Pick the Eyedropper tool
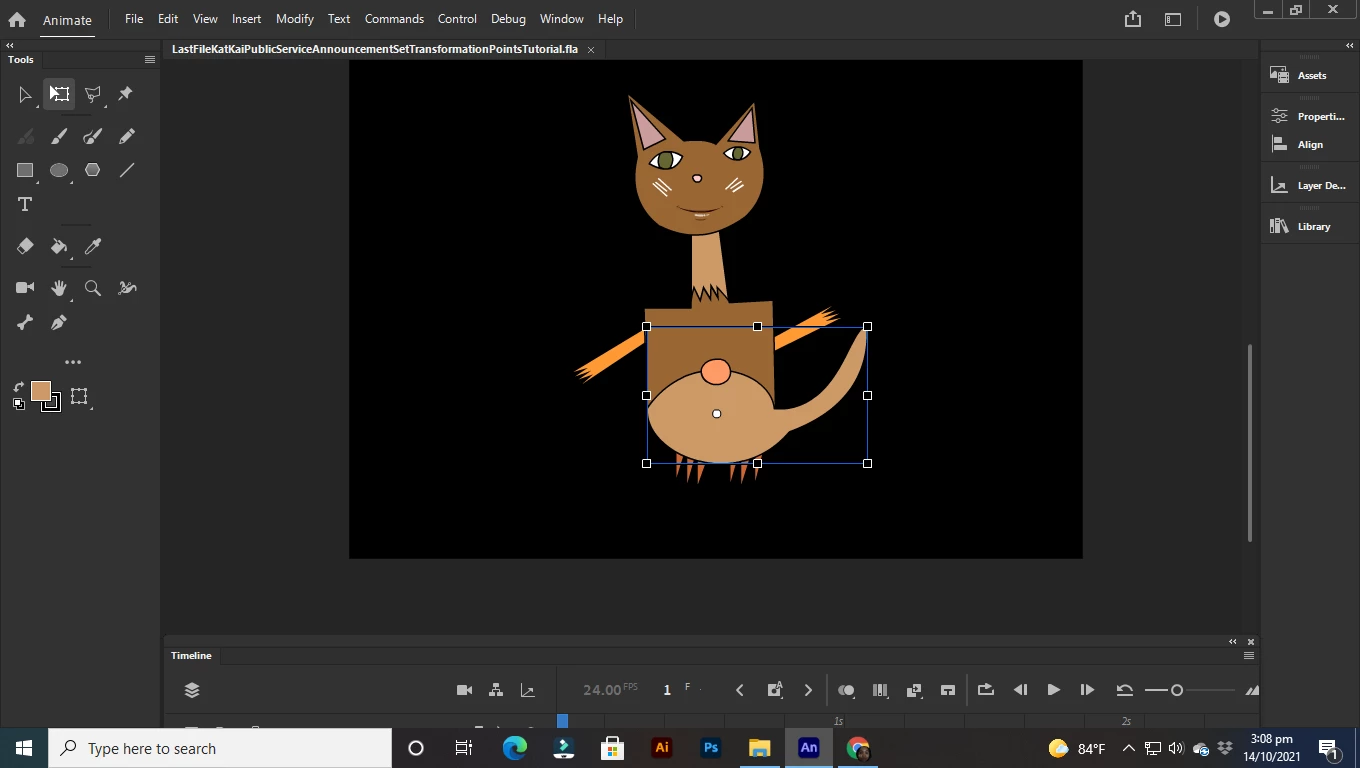This screenshot has height=768, width=1360. 93,246
